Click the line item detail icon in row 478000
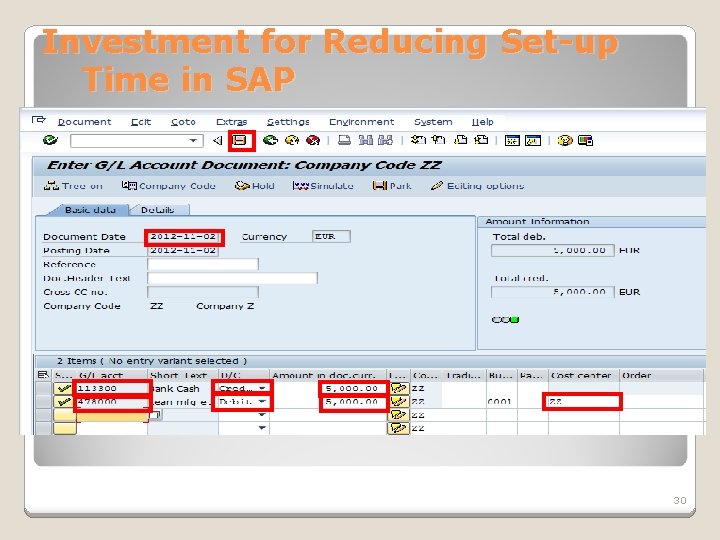 398,402
